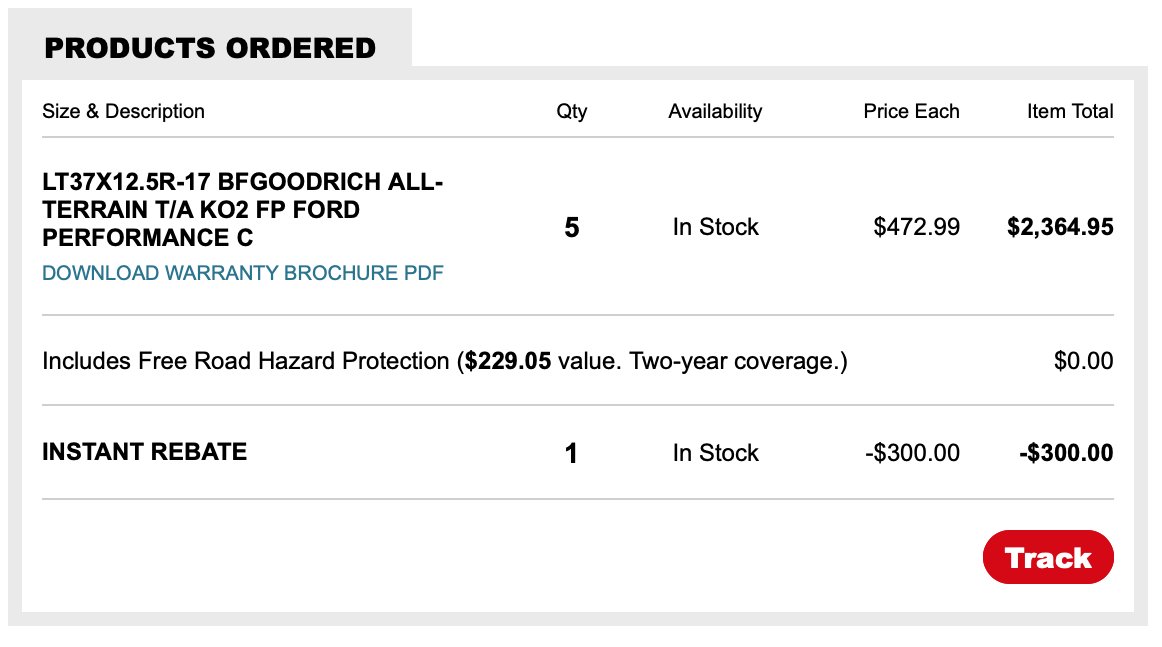Click the Price Each column header
The width and height of the screenshot is (1162, 647).
pos(912,111)
